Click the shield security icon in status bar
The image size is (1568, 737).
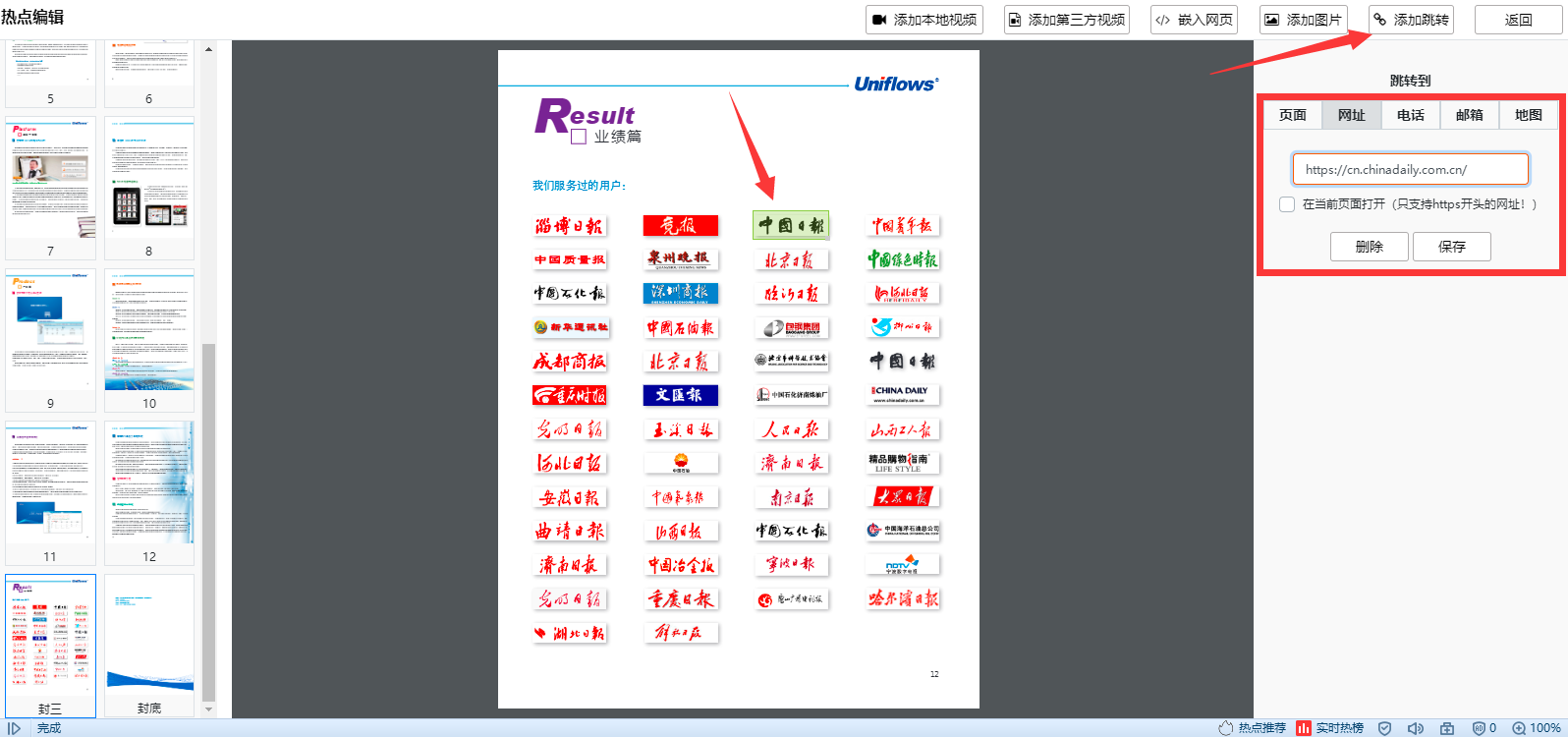pyautogui.click(x=1384, y=728)
